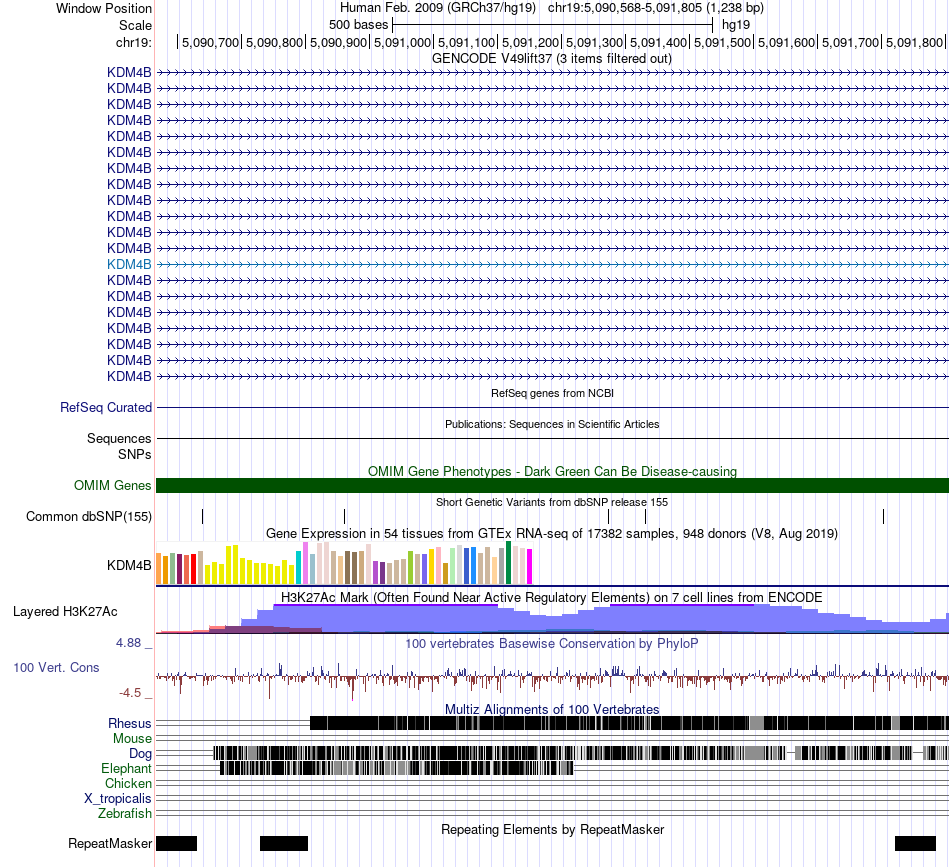Viewport: 950px width, 867px height.
Task: Click the X_tropicalis alignment label
Action: (x=118, y=799)
